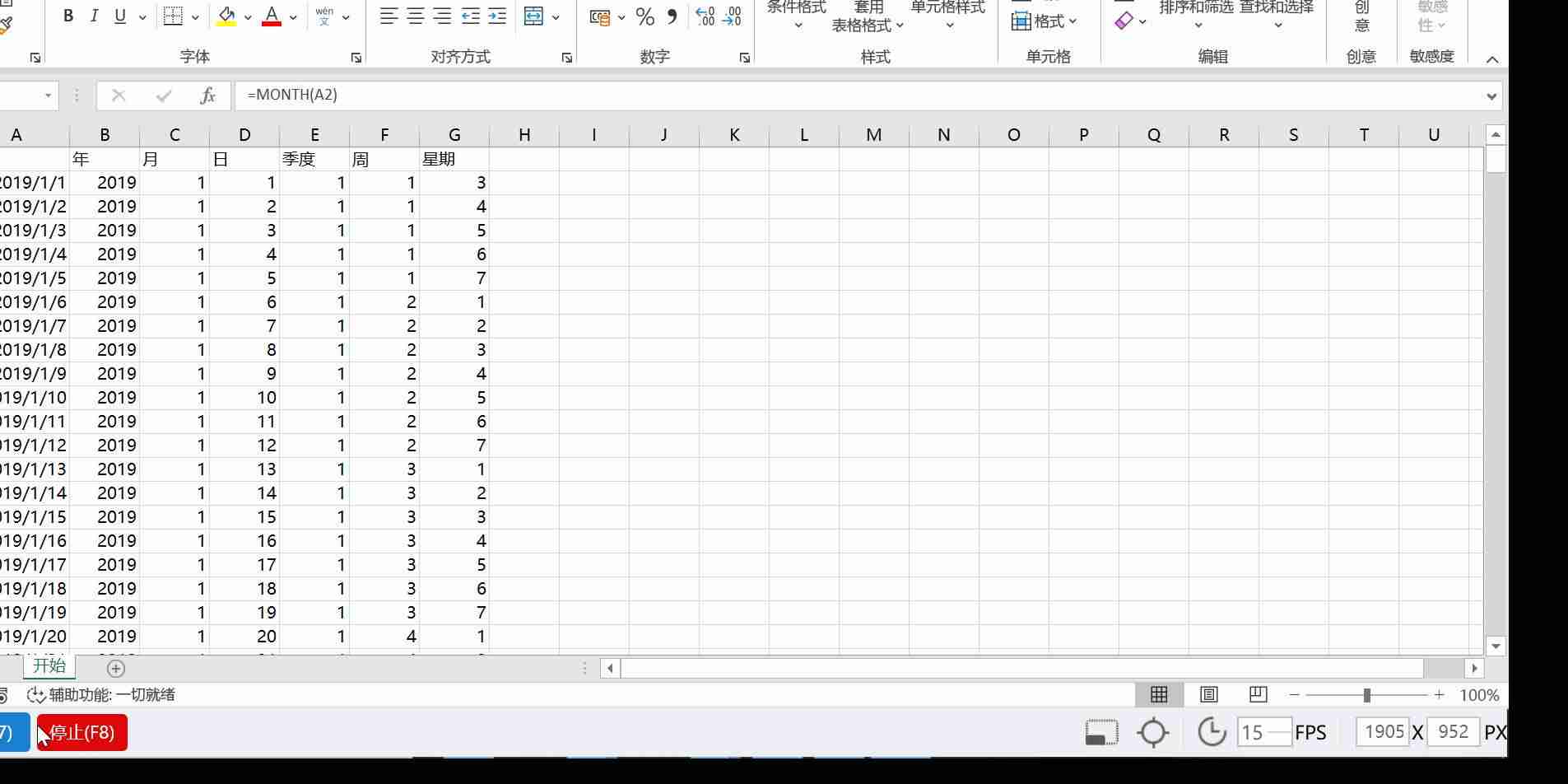Increase decimal places
1568x784 pixels.
click(705, 16)
